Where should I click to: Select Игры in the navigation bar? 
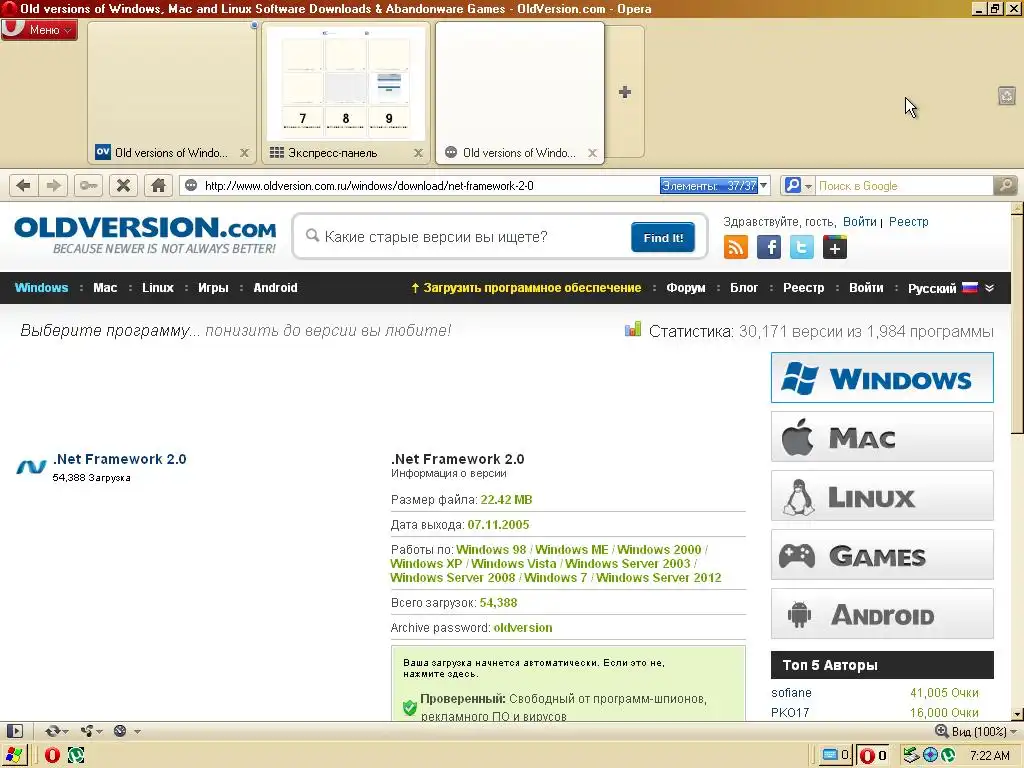point(214,288)
